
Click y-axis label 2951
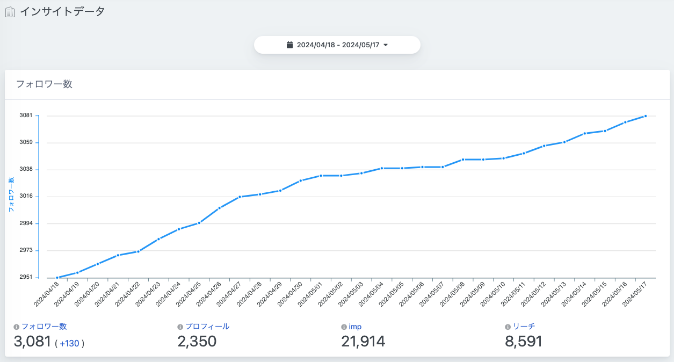[x=26, y=277]
